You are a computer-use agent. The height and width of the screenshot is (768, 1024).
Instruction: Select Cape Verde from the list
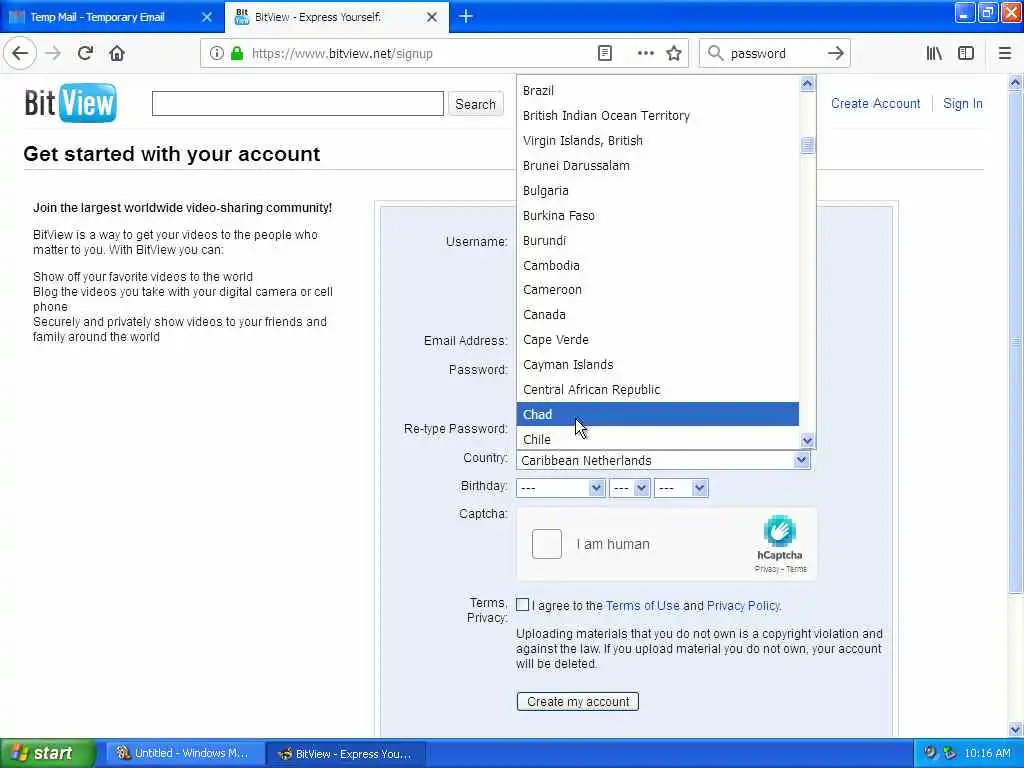pos(658,340)
